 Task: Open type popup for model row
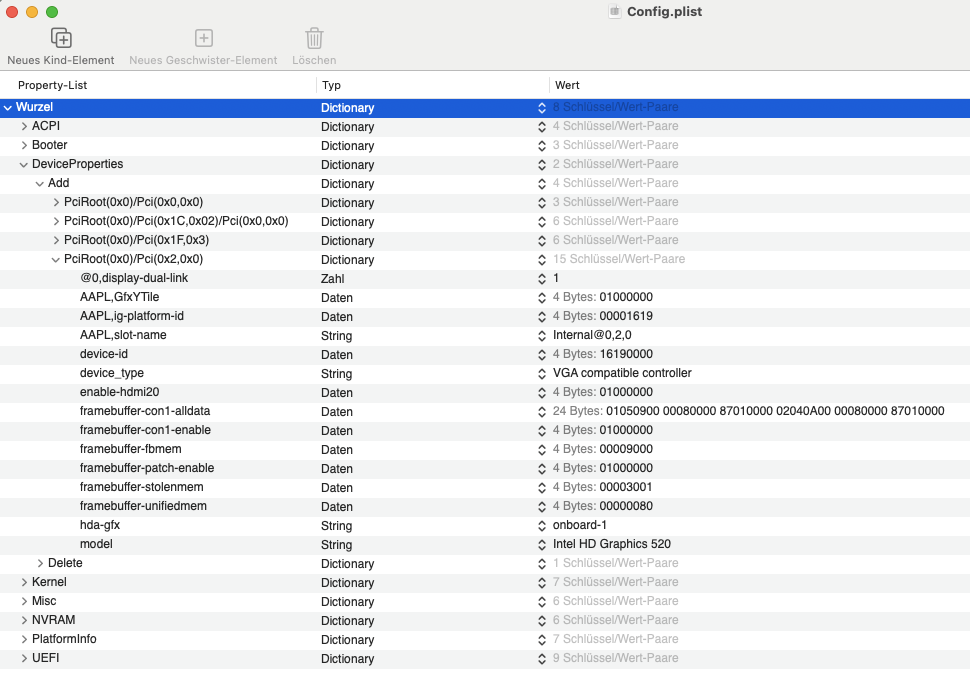coord(542,545)
